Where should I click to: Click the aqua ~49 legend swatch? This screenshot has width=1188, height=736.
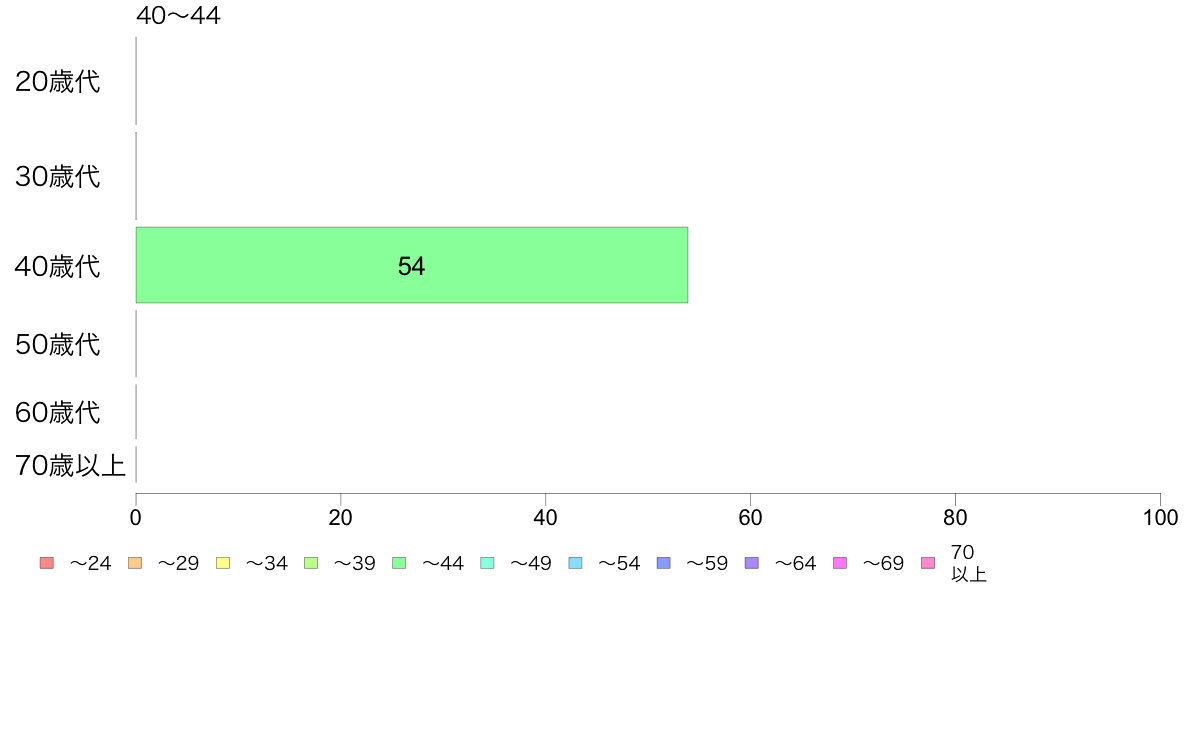[x=487, y=563]
